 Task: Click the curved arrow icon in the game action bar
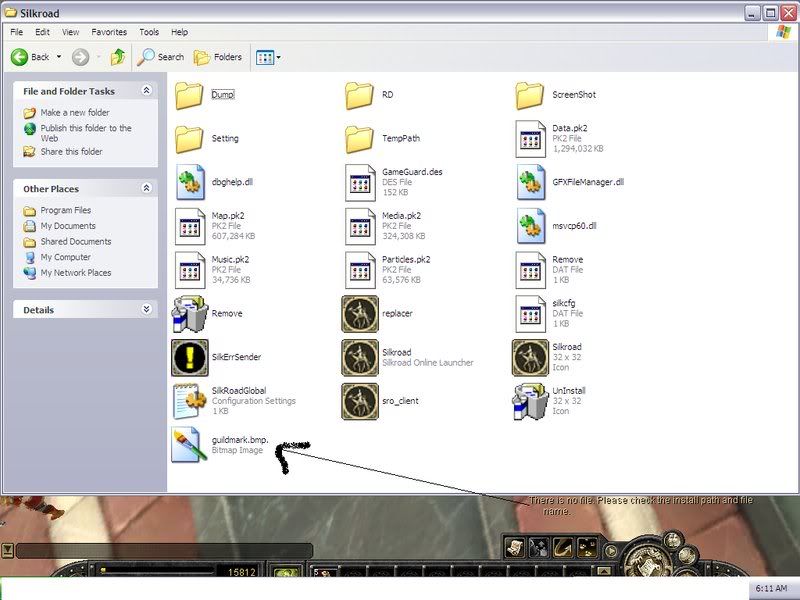(563, 547)
